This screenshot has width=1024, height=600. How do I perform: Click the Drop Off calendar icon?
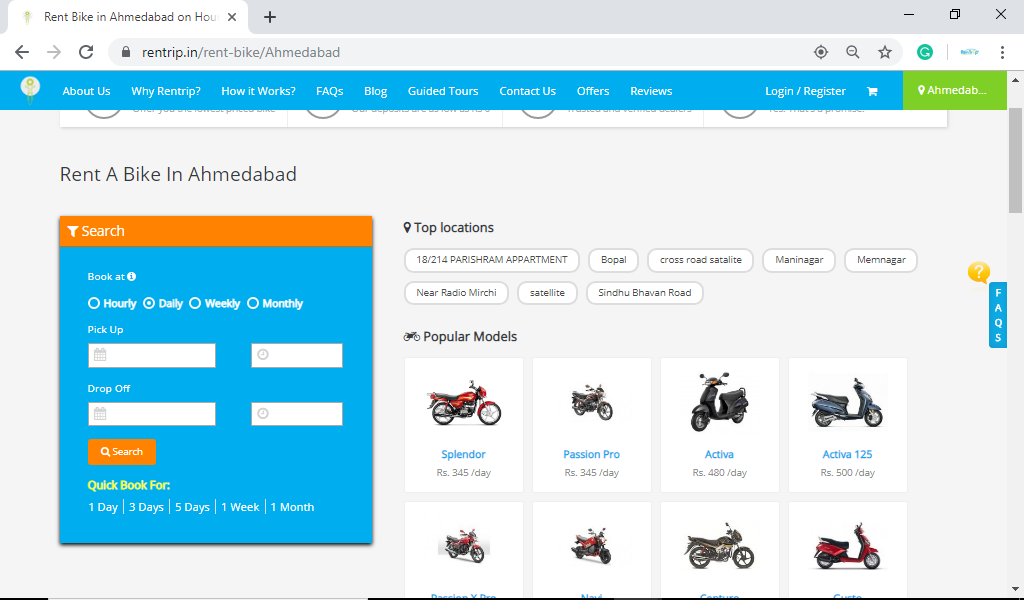coord(100,413)
